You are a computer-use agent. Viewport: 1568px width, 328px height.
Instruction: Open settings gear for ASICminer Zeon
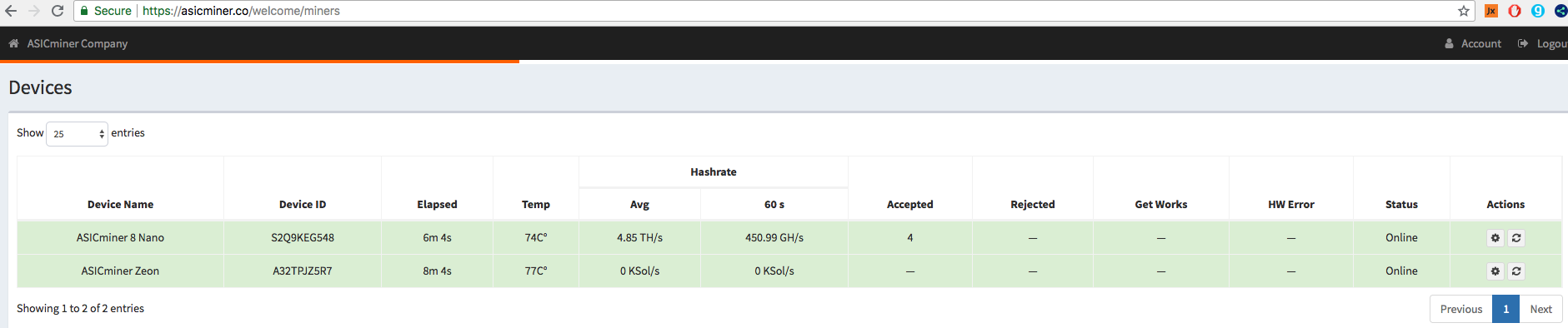pos(1495,271)
